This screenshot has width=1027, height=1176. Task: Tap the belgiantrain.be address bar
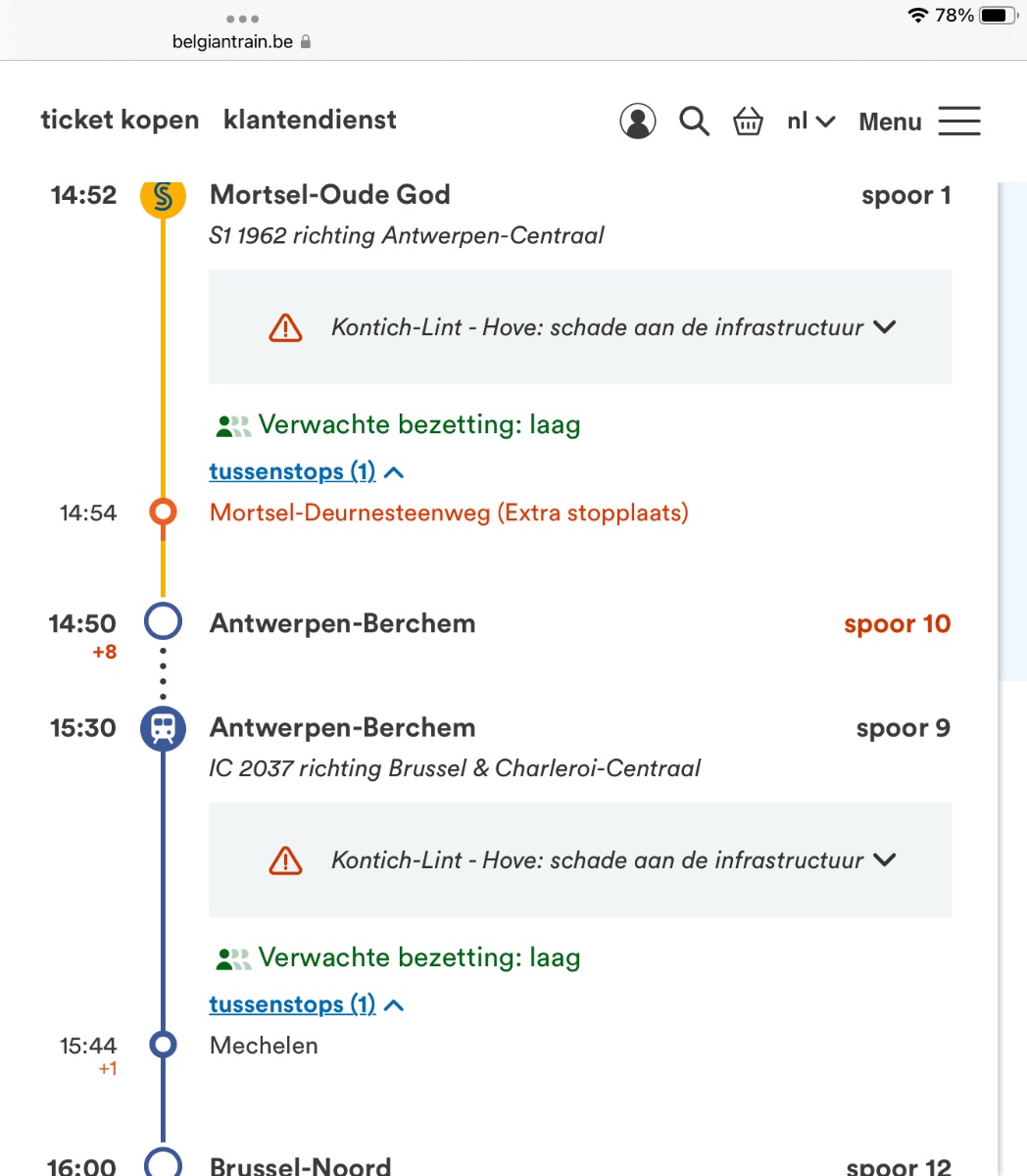point(241,42)
